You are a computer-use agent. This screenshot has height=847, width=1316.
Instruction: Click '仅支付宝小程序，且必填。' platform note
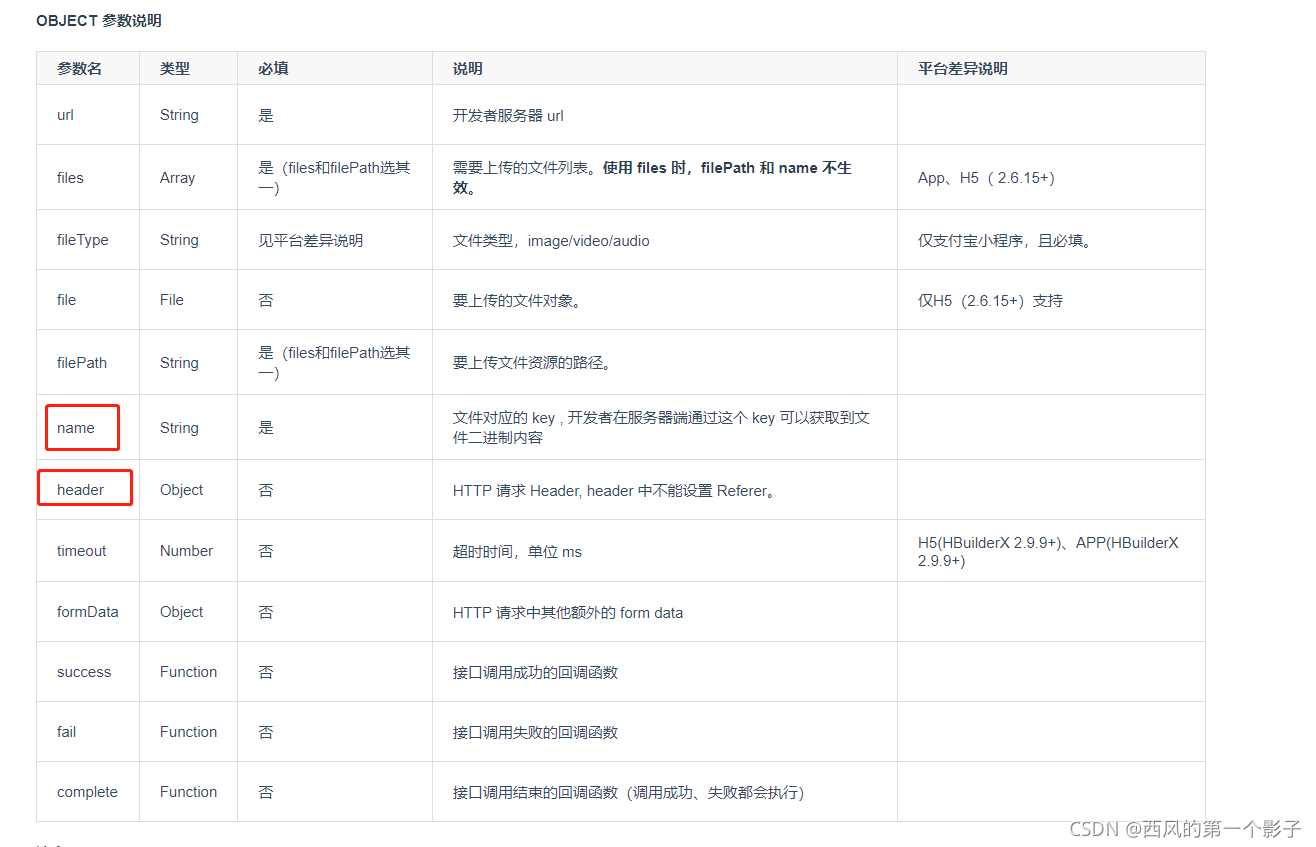pyautogui.click(x=1004, y=241)
